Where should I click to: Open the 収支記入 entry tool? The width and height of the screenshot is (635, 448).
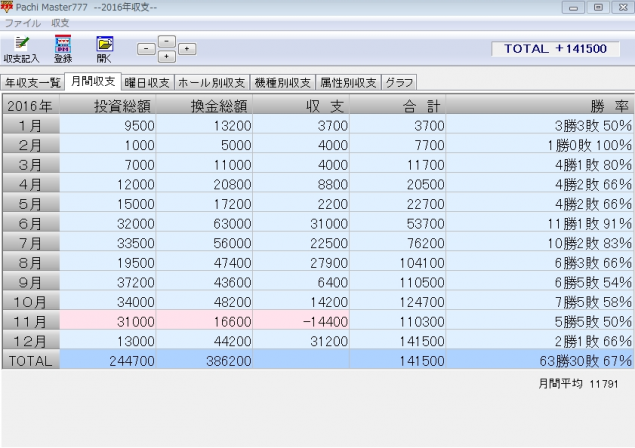[x=21, y=49]
